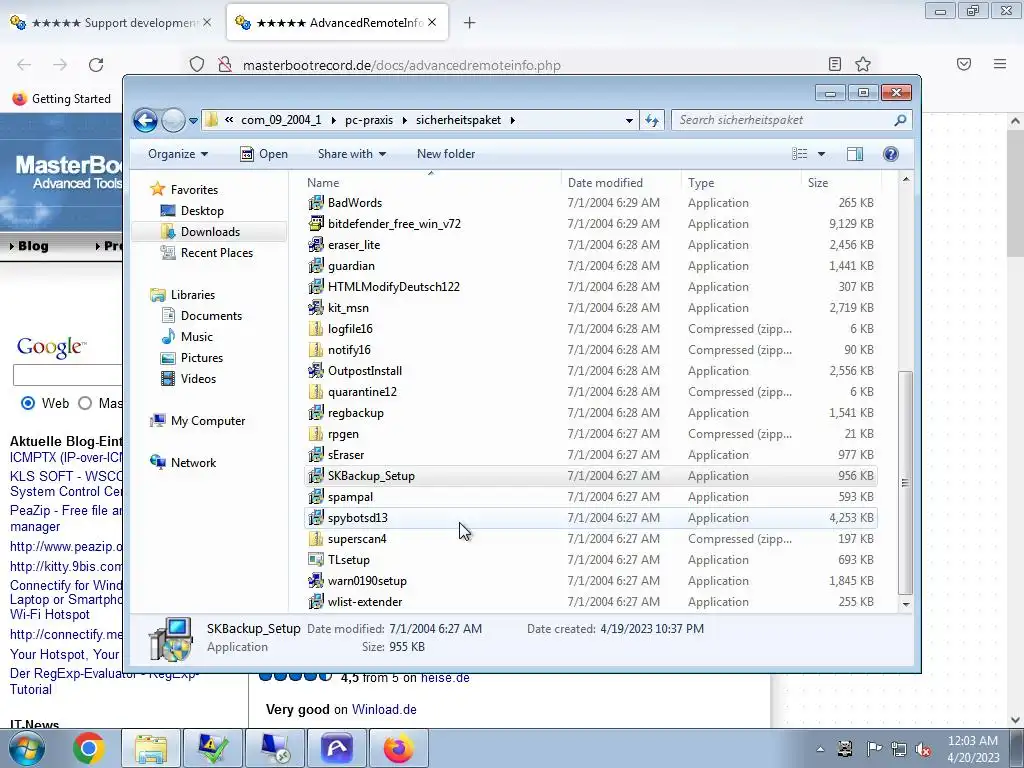Click the file list scroll up arrow
Image resolution: width=1024 pixels, height=768 pixels.
(x=905, y=179)
